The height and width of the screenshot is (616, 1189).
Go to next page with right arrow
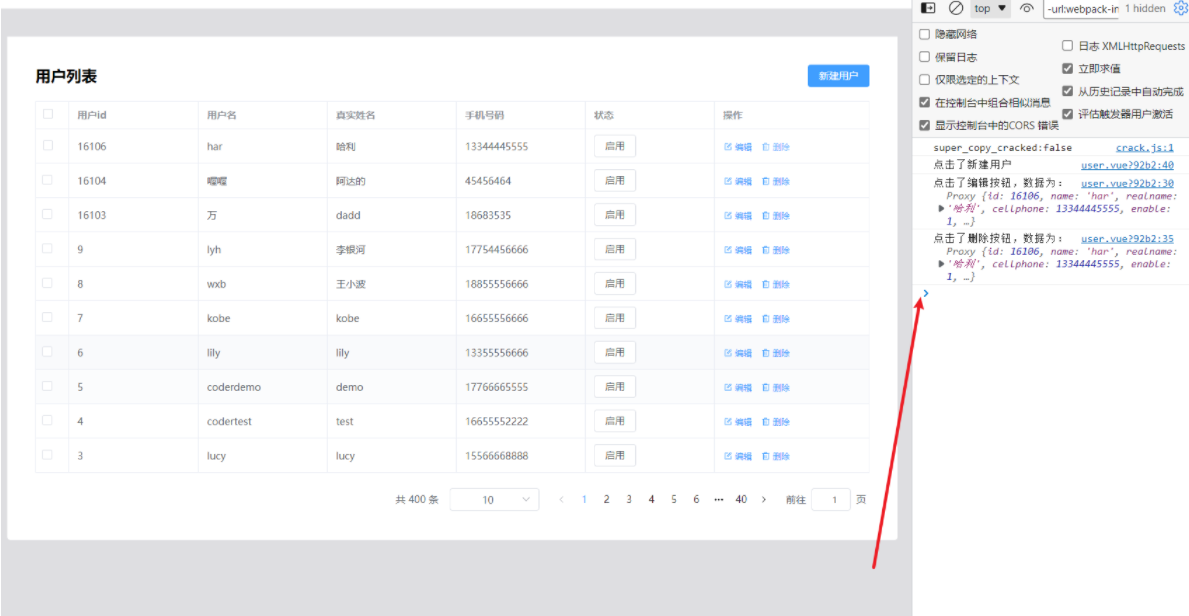coord(764,499)
